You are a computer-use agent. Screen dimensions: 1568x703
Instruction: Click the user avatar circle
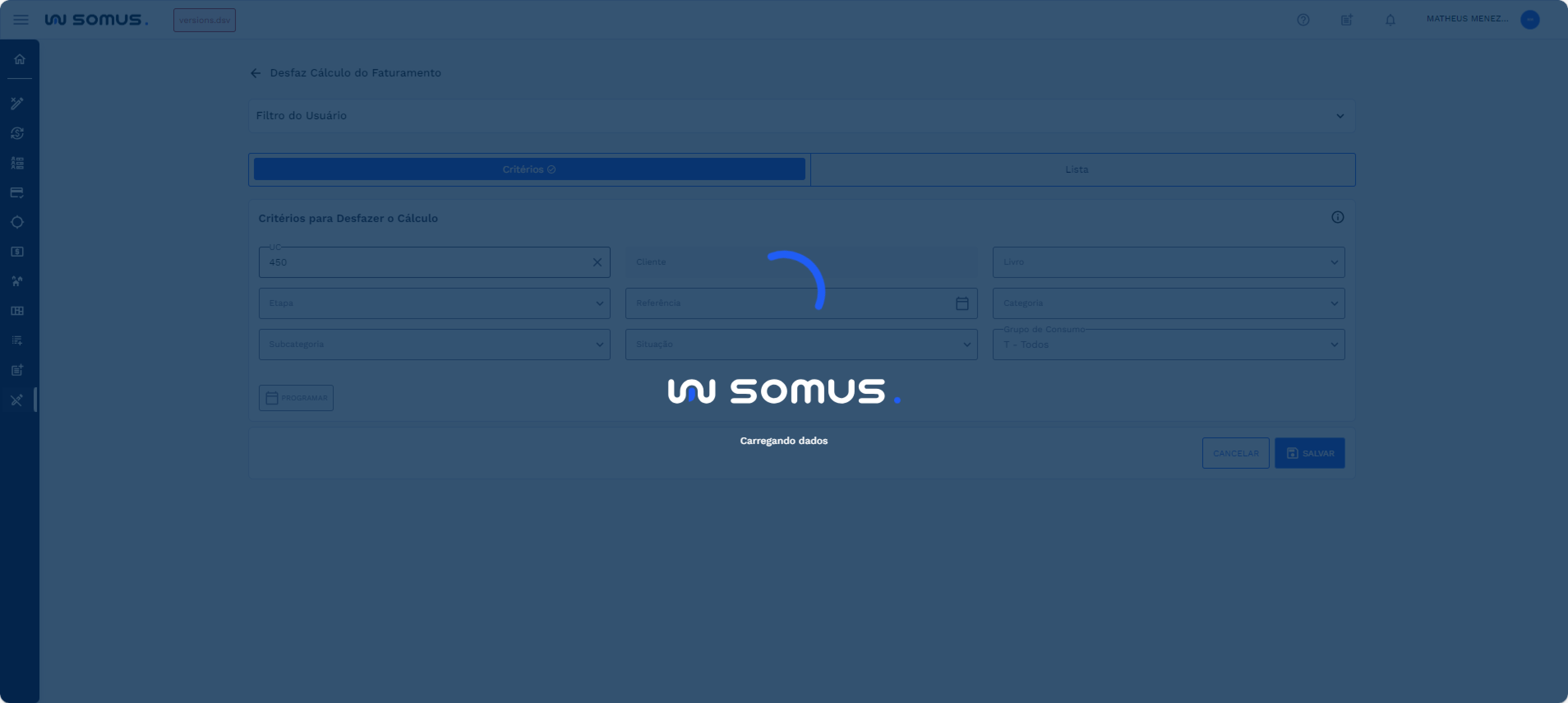coord(1529,19)
